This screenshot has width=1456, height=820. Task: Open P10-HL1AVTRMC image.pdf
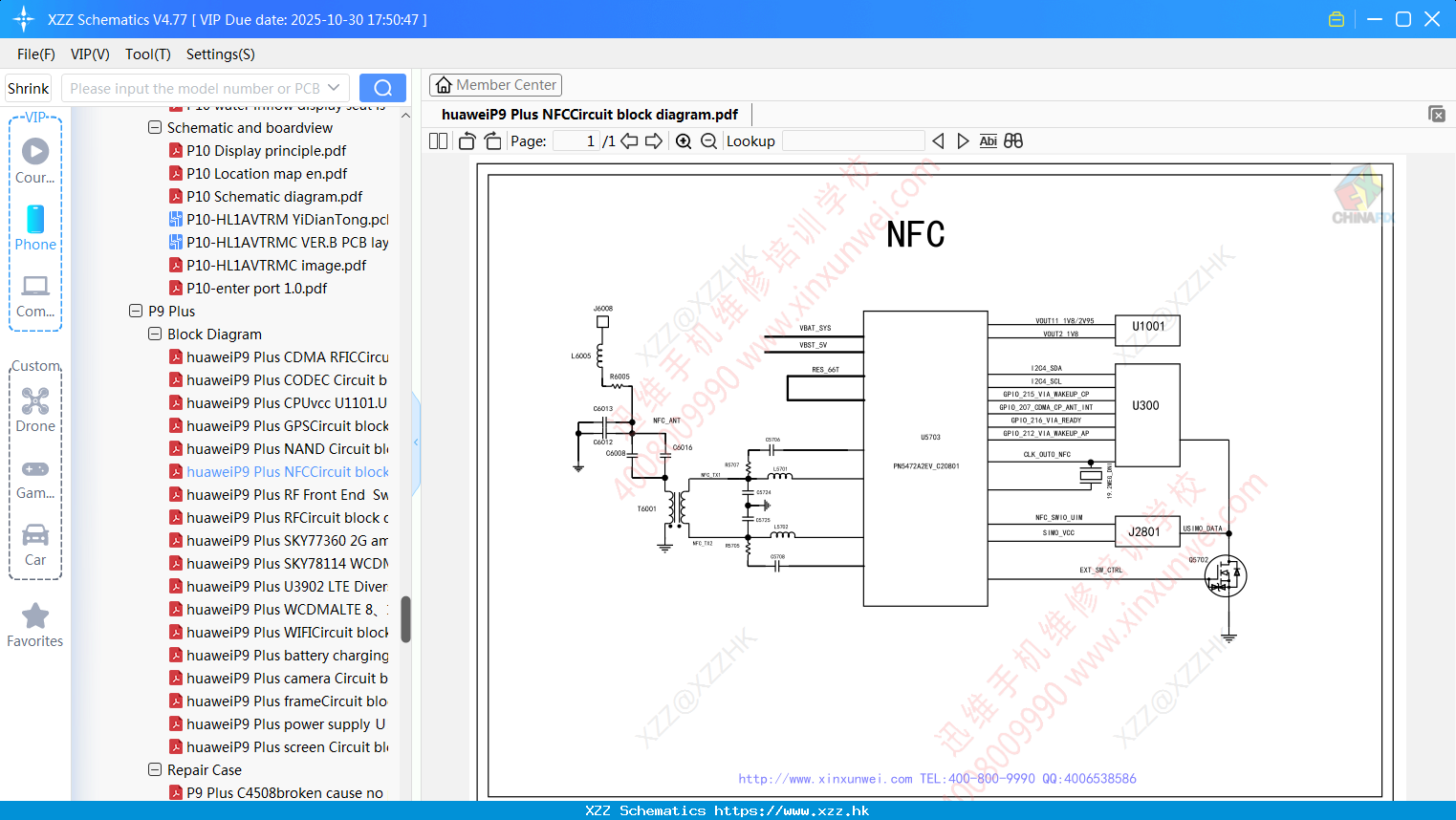pyautogui.click(x=276, y=265)
